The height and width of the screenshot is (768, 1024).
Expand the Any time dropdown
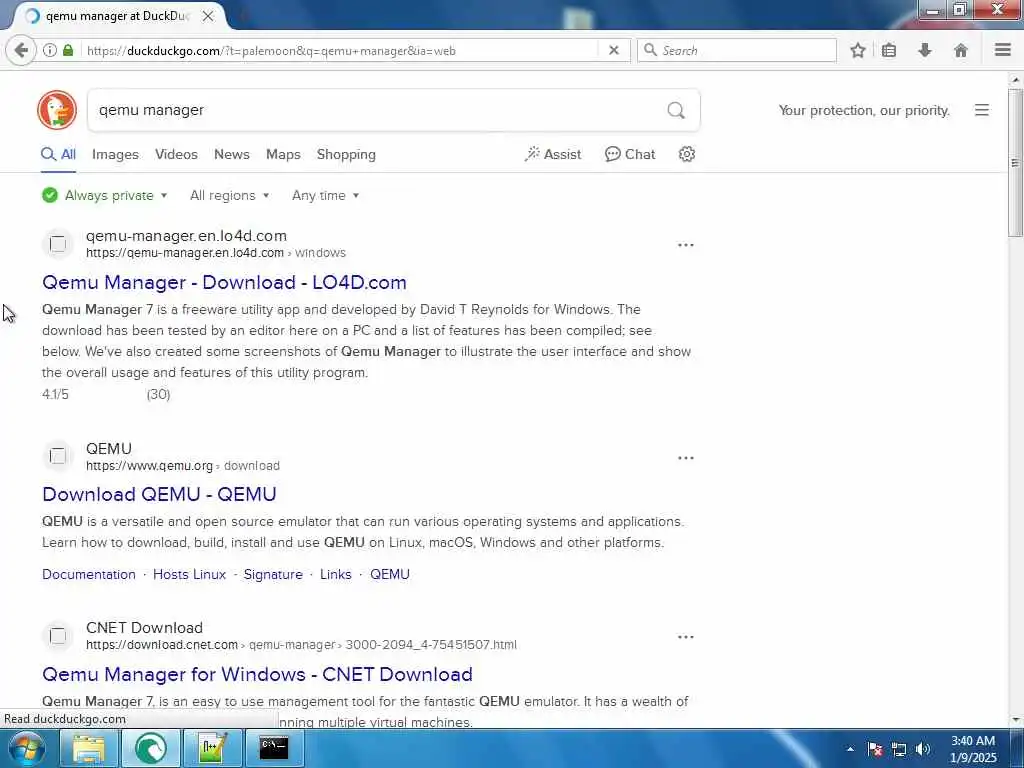[325, 195]
